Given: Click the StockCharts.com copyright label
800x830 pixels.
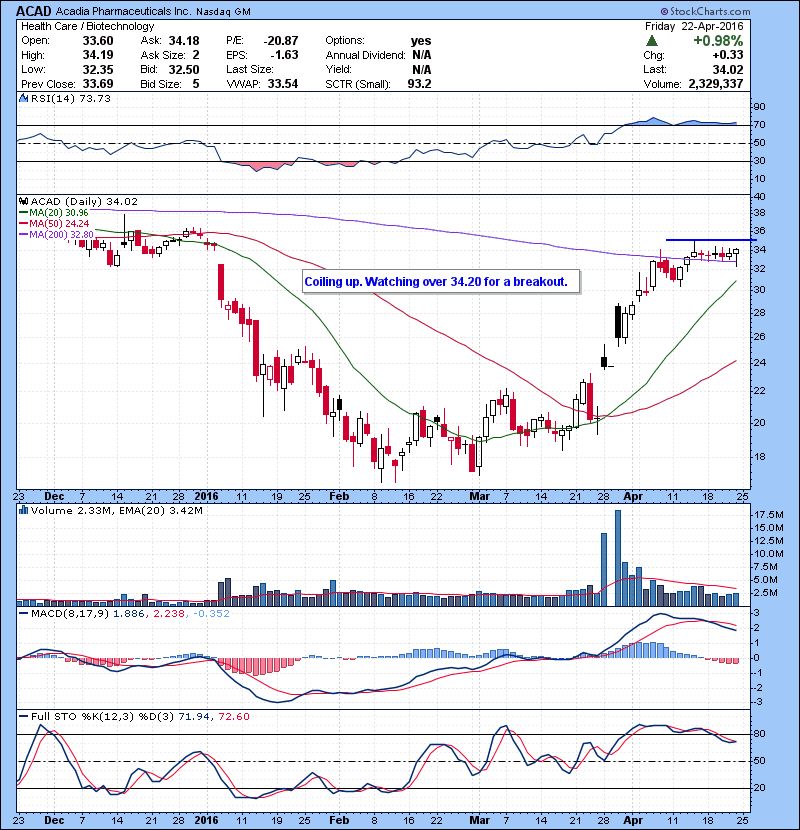Looking at the screenshot, I should [x=706, y=11].
